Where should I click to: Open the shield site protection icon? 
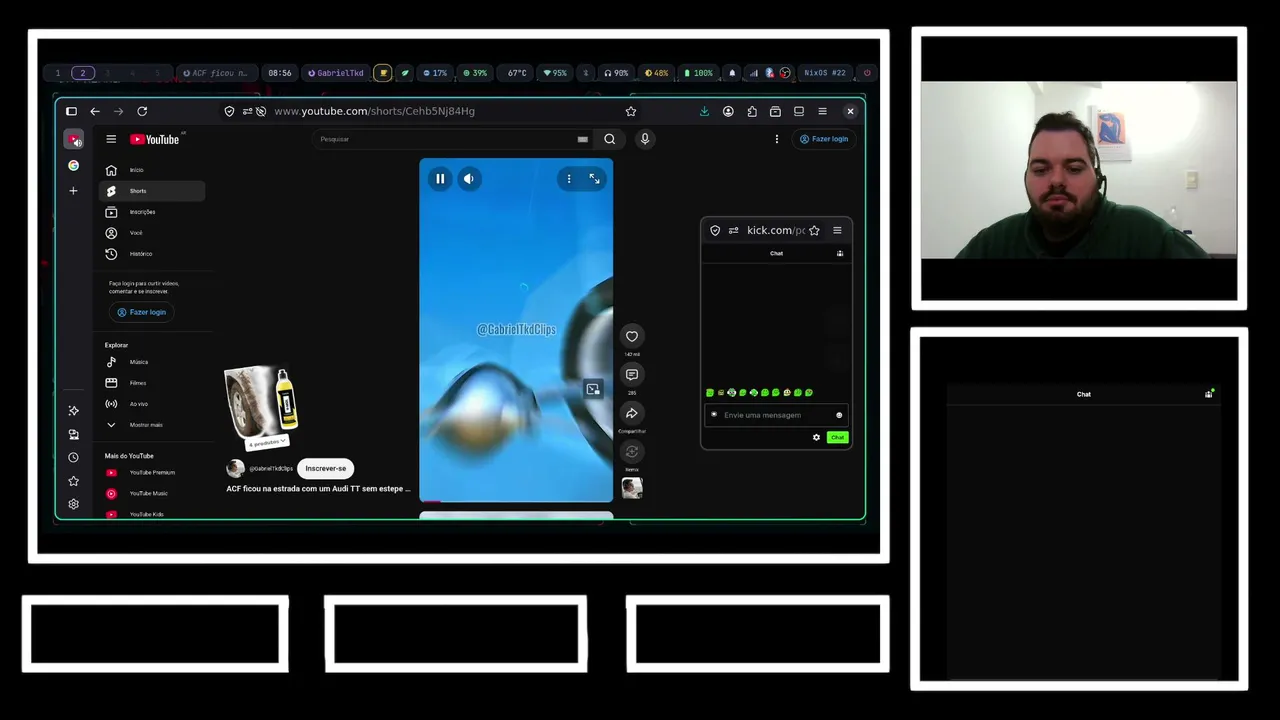click(229, 111)
